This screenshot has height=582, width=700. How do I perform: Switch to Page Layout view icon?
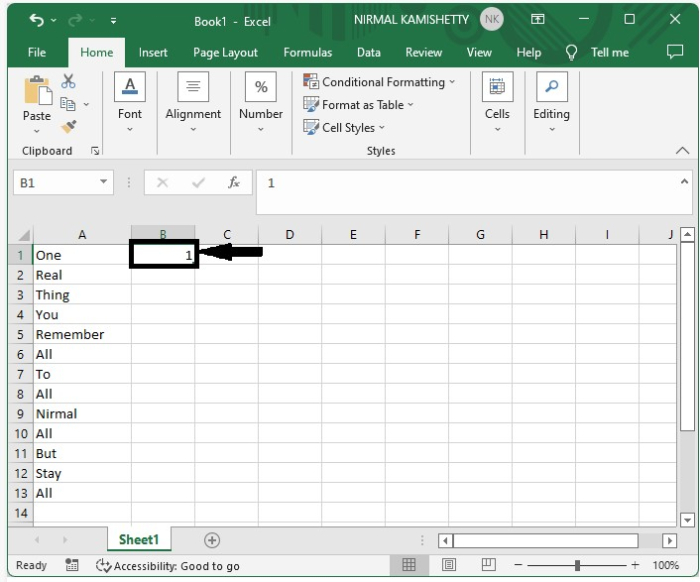point(449,565)
